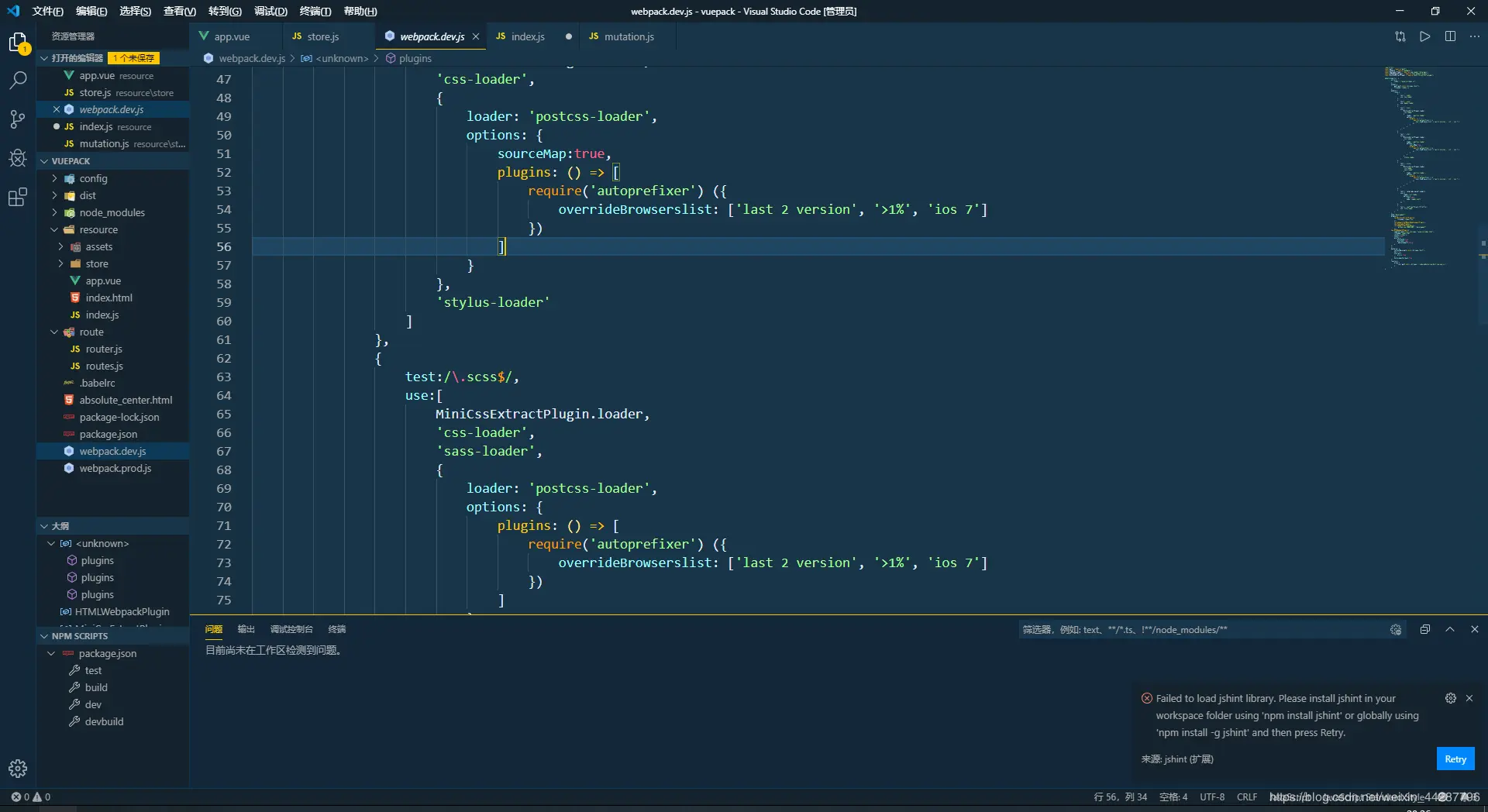1488x812 pixels.
Task: Open the Extensions view
Action: [18, 197]
